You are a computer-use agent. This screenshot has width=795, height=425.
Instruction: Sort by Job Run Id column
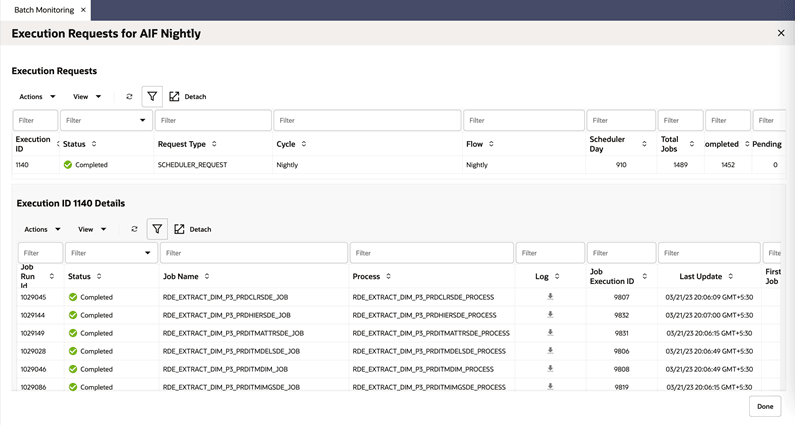[51, 276]
